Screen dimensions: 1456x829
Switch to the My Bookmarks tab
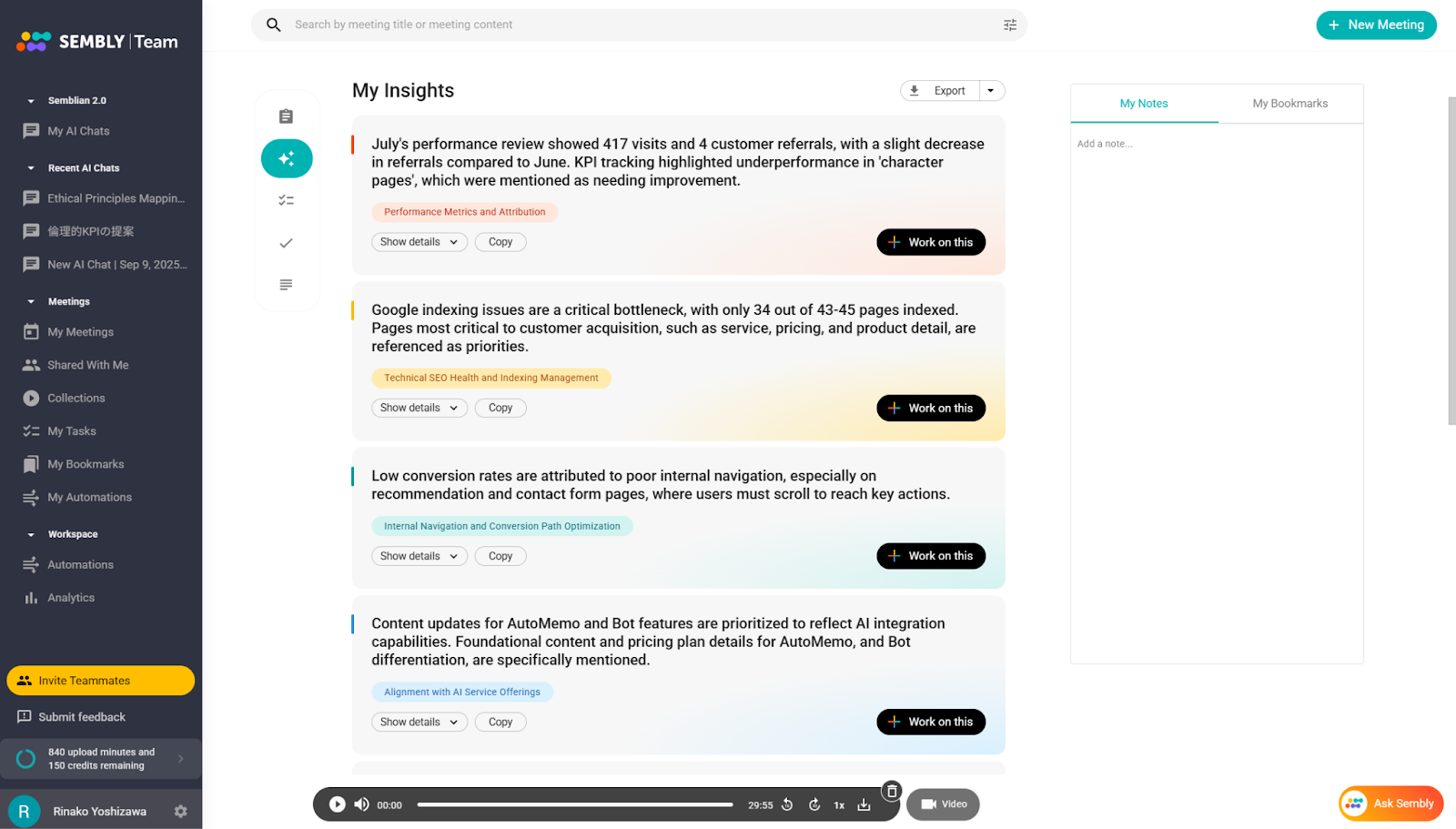point(1289,104)
